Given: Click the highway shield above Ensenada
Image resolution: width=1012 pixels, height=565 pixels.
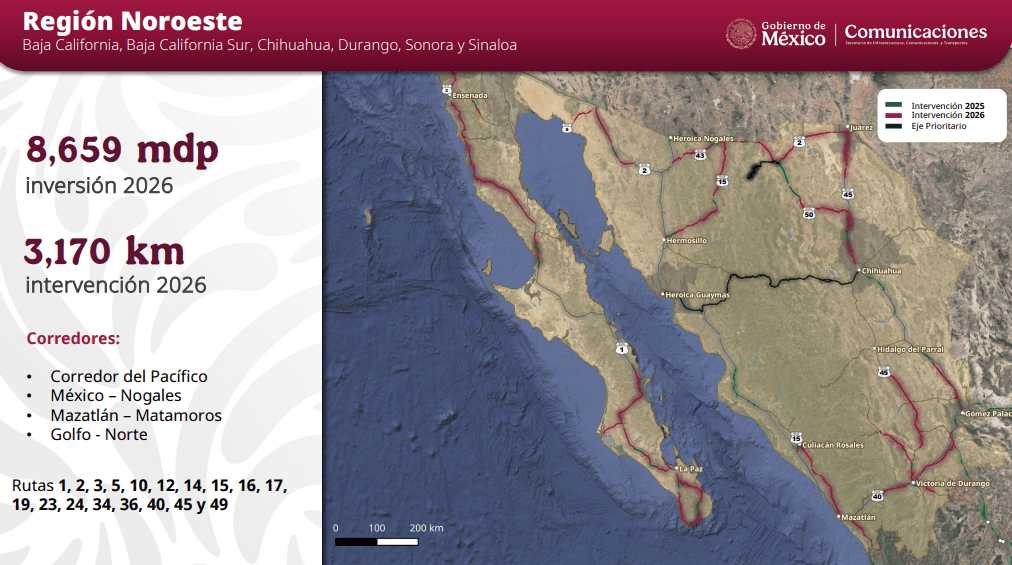Looking at the screenshot, I should point(446,89).
